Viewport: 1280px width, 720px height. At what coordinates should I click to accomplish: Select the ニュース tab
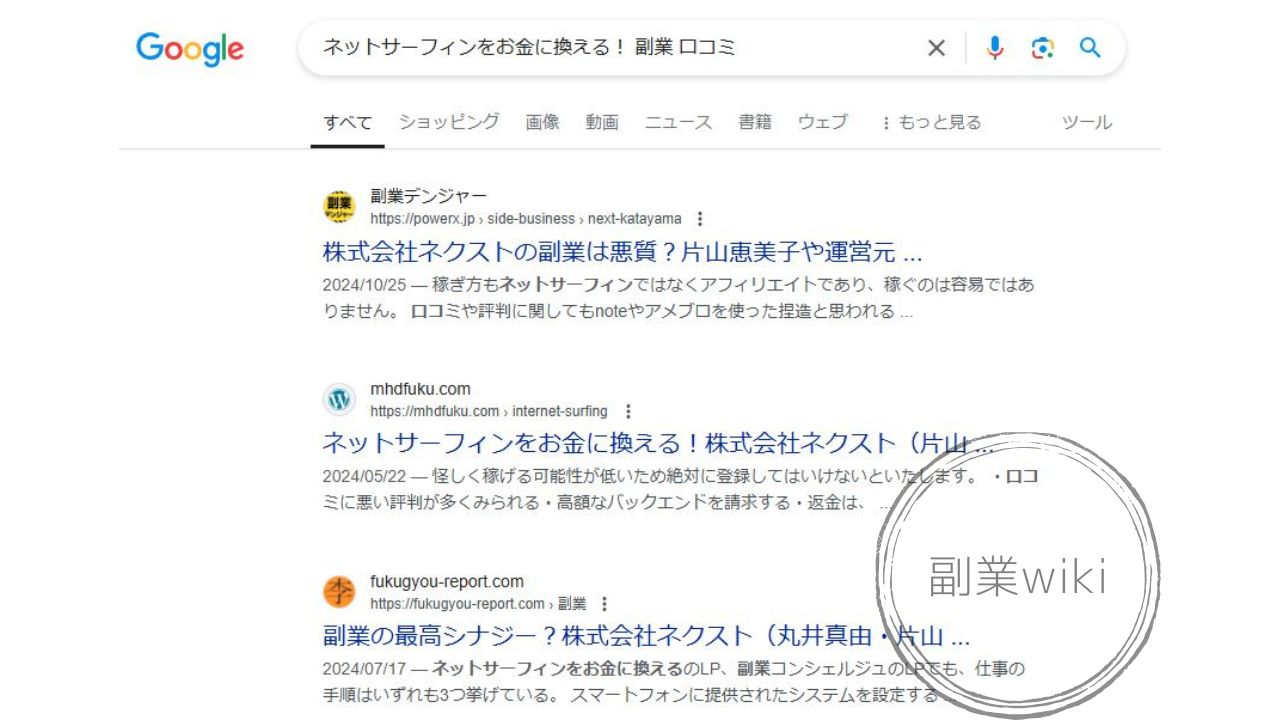[x=678, y=122]
